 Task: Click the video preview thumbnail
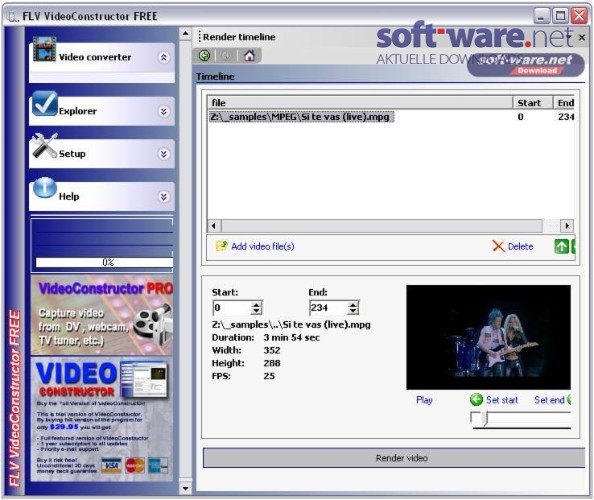click(x=488, y=338)
